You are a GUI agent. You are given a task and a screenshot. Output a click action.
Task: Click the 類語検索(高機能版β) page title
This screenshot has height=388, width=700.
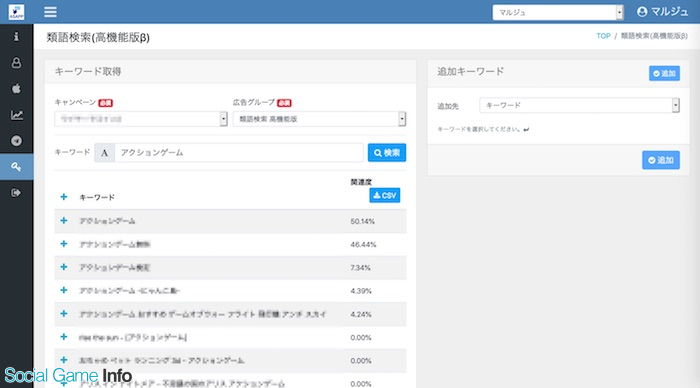(x=98, y=37)
